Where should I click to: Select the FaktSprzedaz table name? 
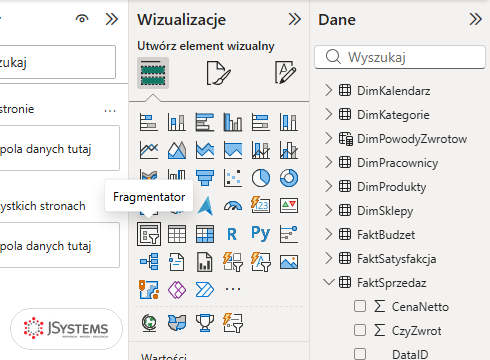pyautogui.click(x=392, y=283)
